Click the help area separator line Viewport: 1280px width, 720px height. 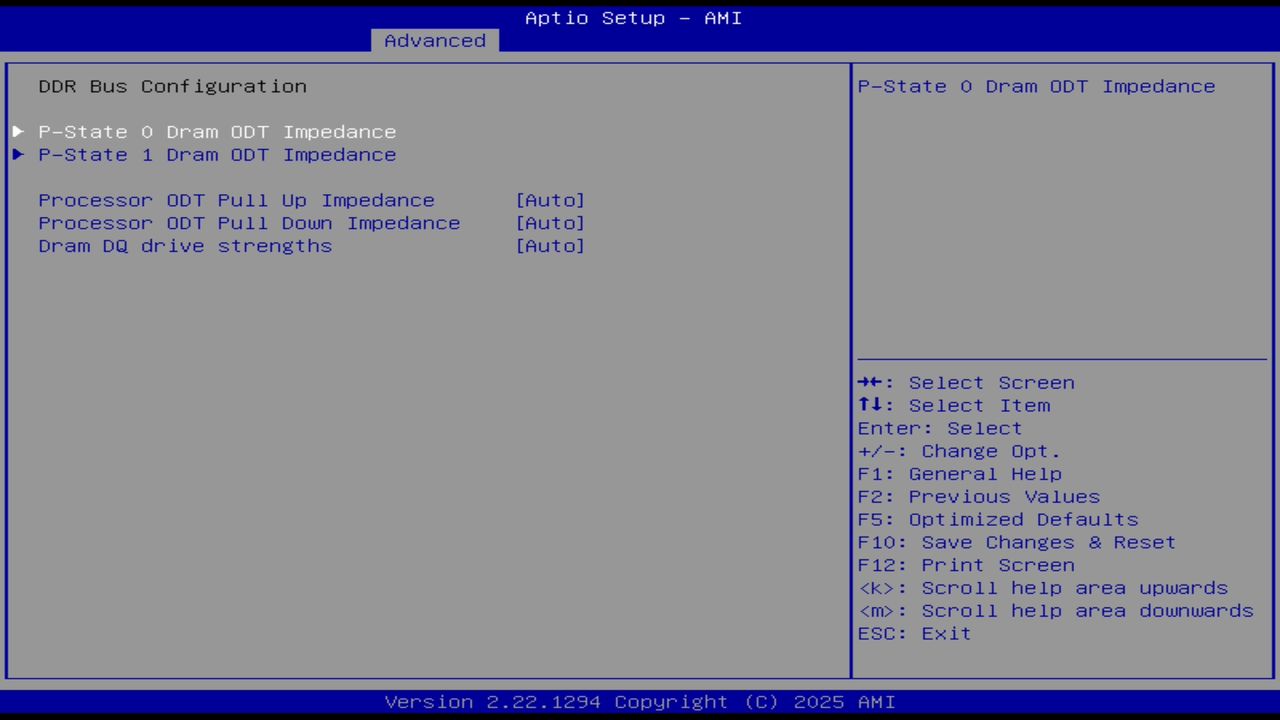(1062, 357)
